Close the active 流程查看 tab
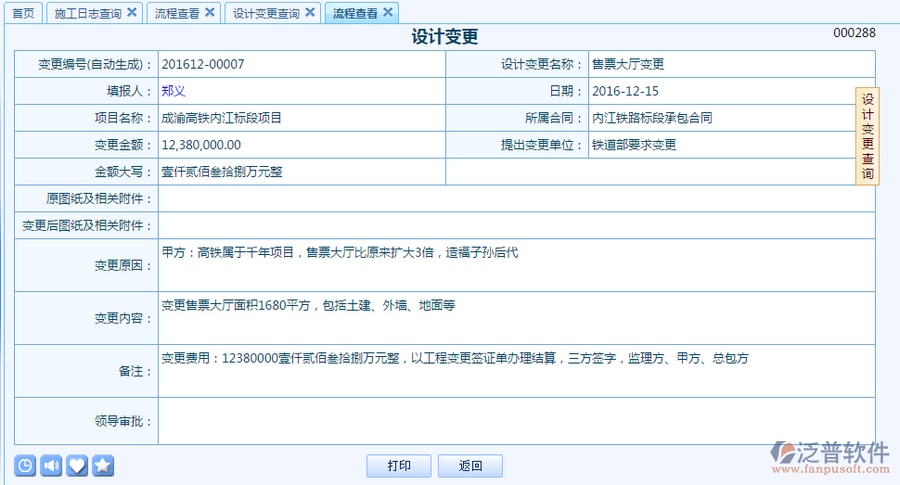900x485 pixels. pyautogui.click(x=387, y=12)
